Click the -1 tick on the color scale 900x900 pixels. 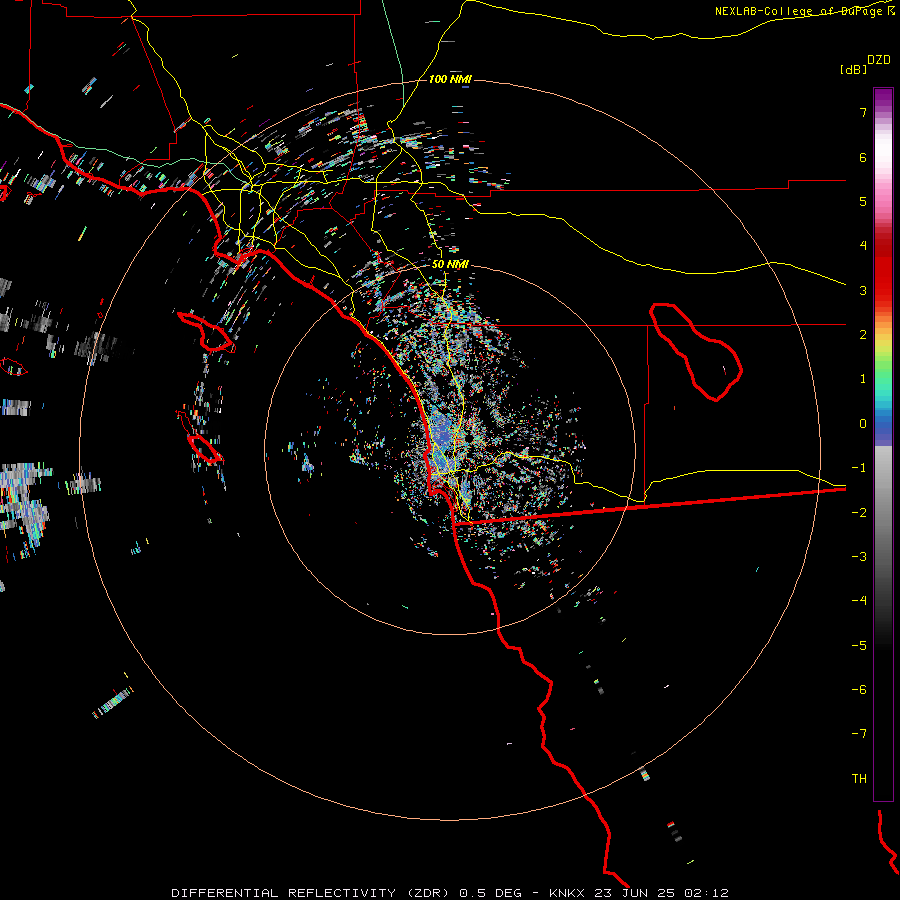pyautogui.click(x=859, y=468)
